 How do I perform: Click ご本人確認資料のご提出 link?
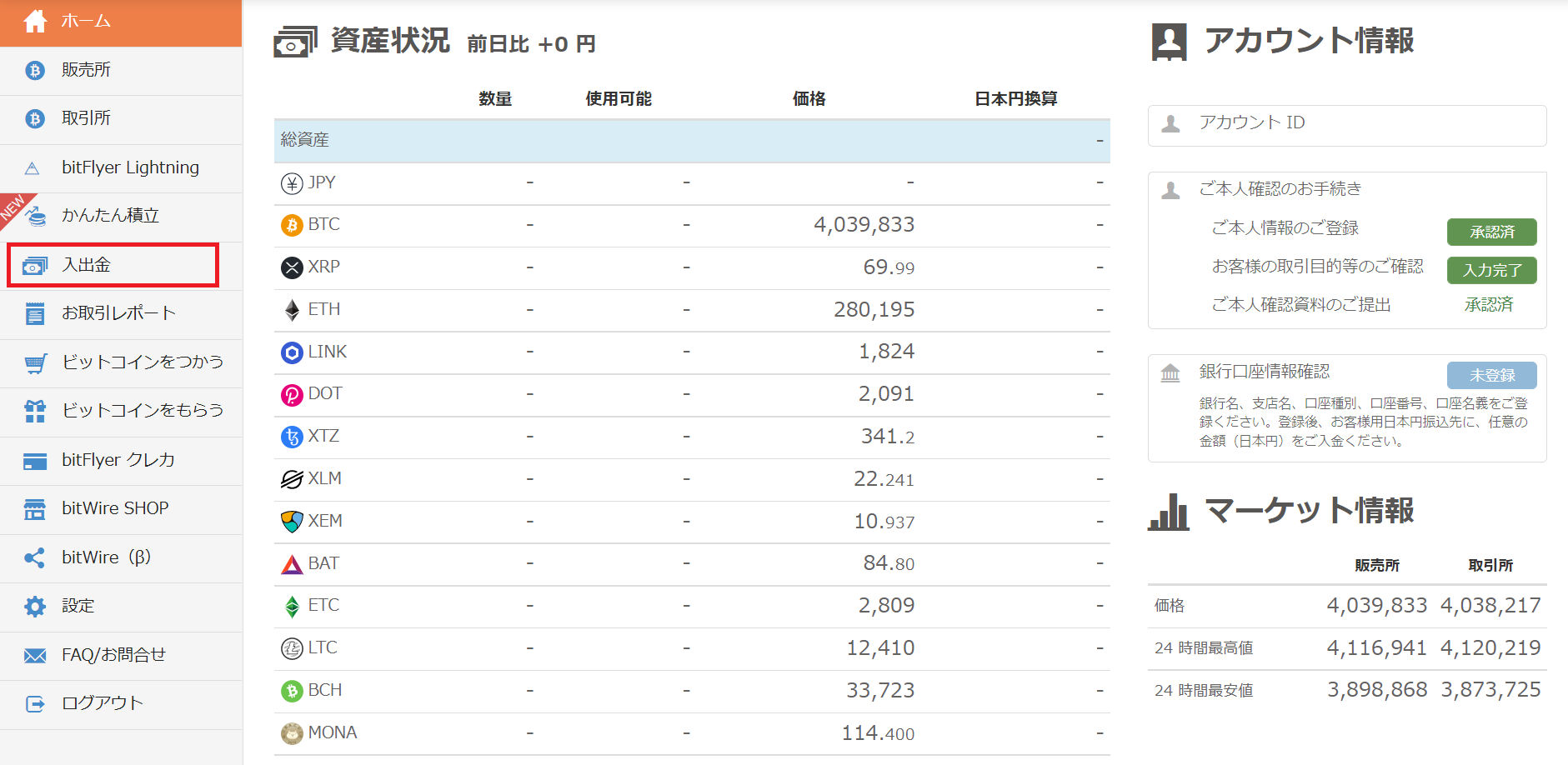click(1301, 305)
